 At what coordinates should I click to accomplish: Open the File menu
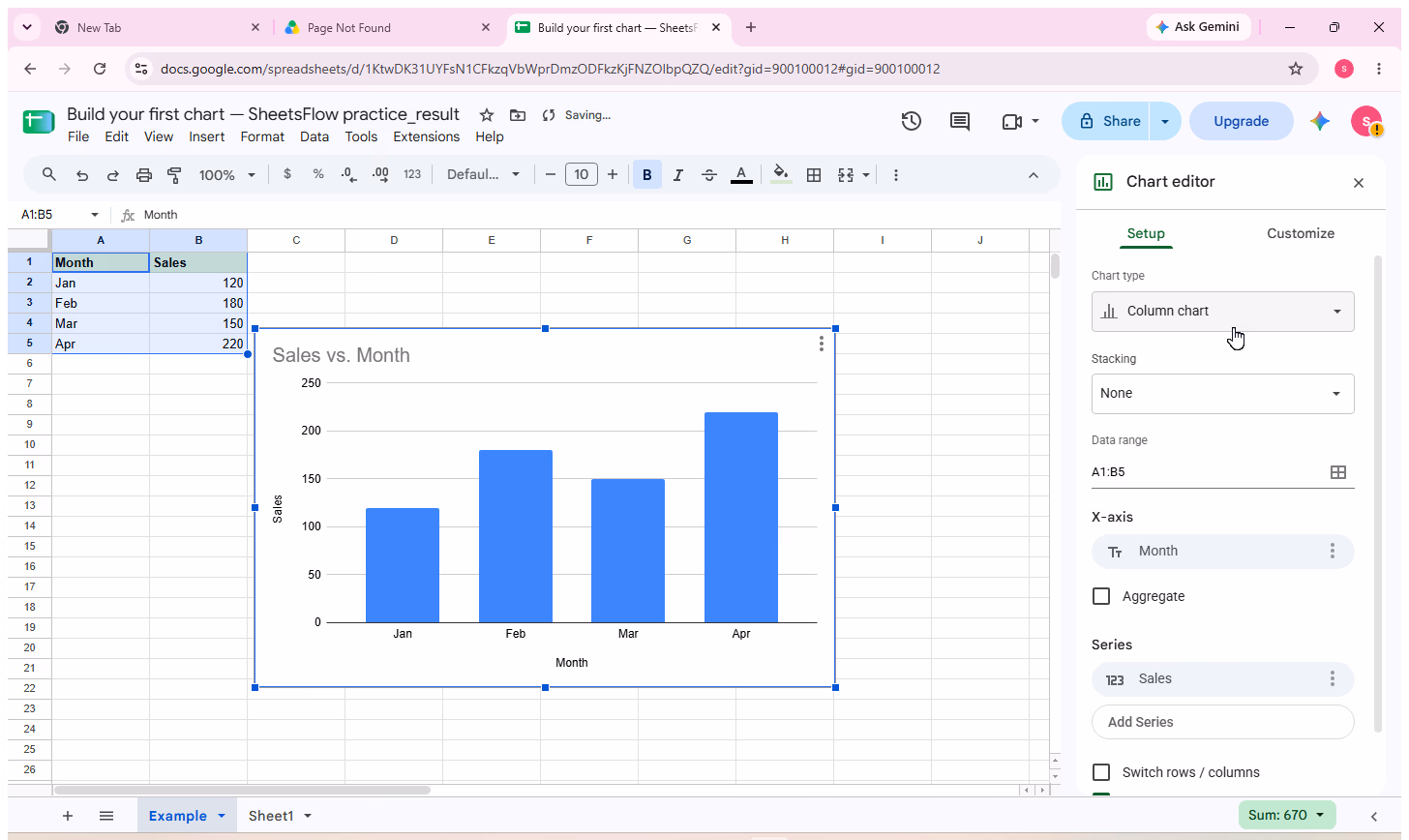(x=78, y=136)
